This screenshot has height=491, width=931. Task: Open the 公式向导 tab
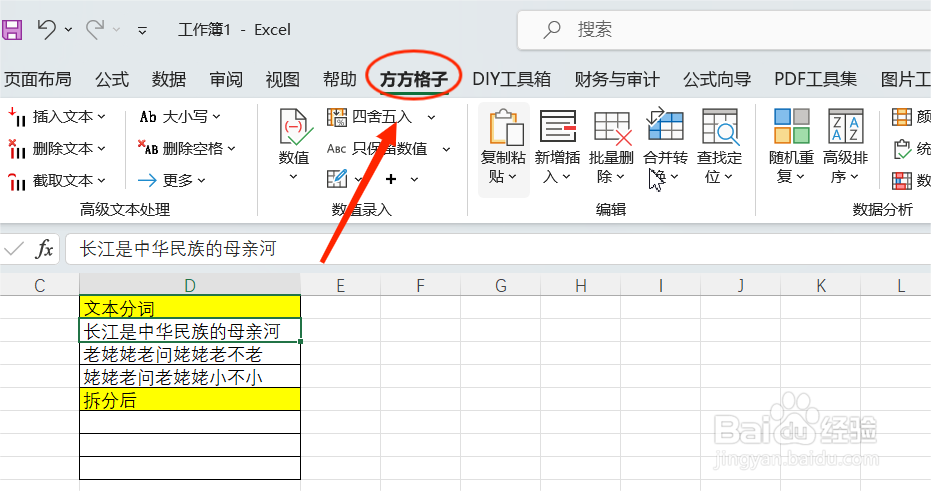point(717,80)
